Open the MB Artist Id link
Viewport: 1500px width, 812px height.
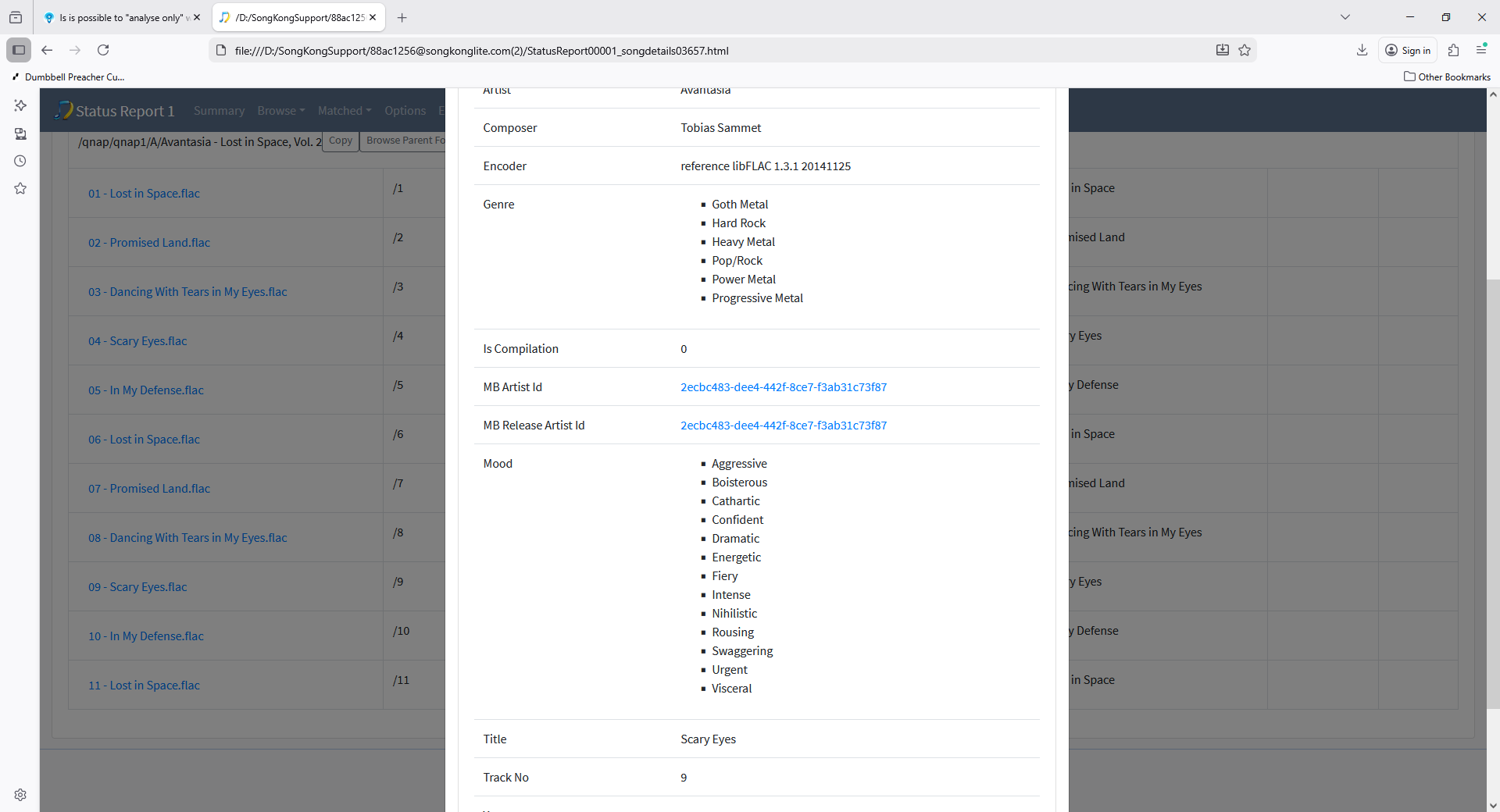tap(783, 387)
